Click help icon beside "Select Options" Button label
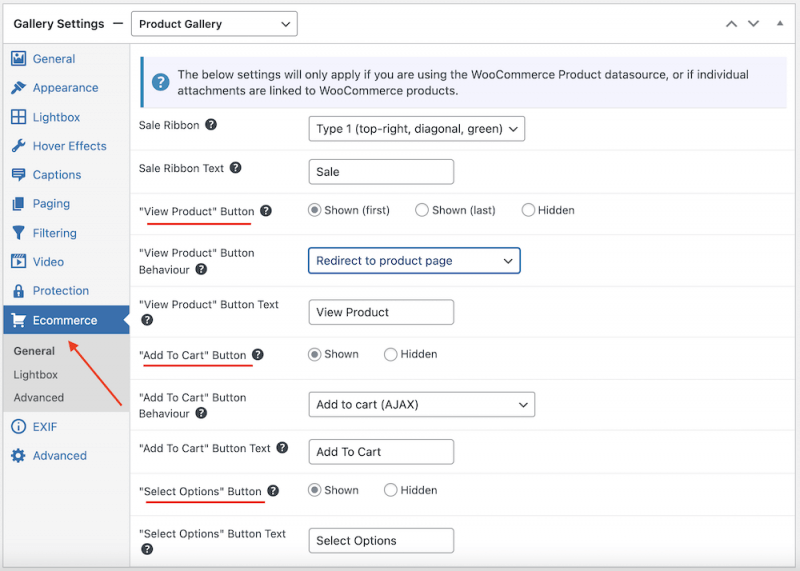Screen dimensions: 800x571 pyautogui.click(x=273, y=492)
